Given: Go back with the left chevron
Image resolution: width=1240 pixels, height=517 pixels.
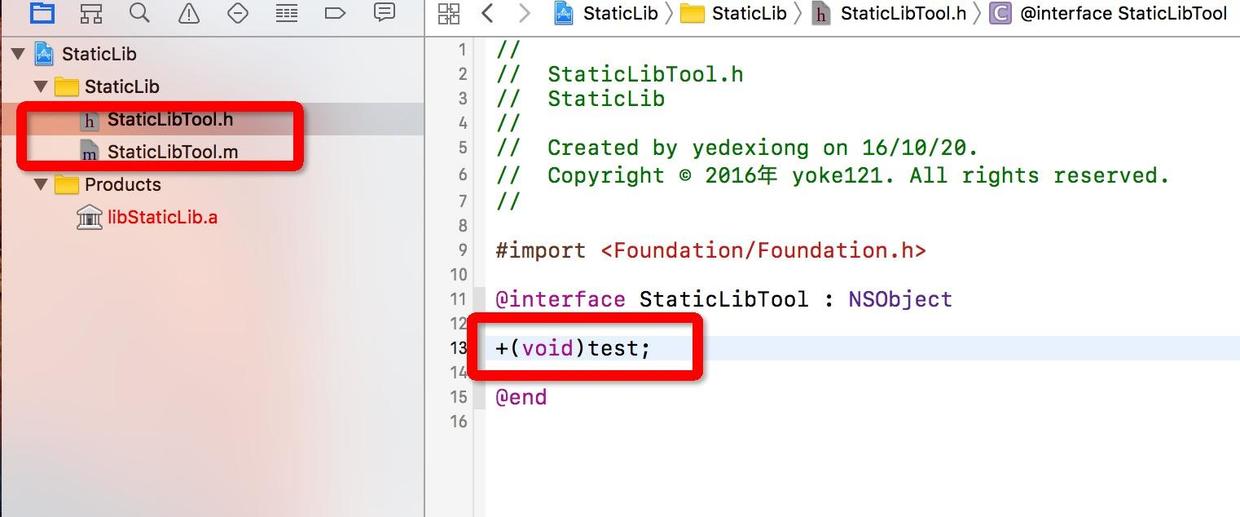Looking at the screenshot, I should tap(487, 14).
